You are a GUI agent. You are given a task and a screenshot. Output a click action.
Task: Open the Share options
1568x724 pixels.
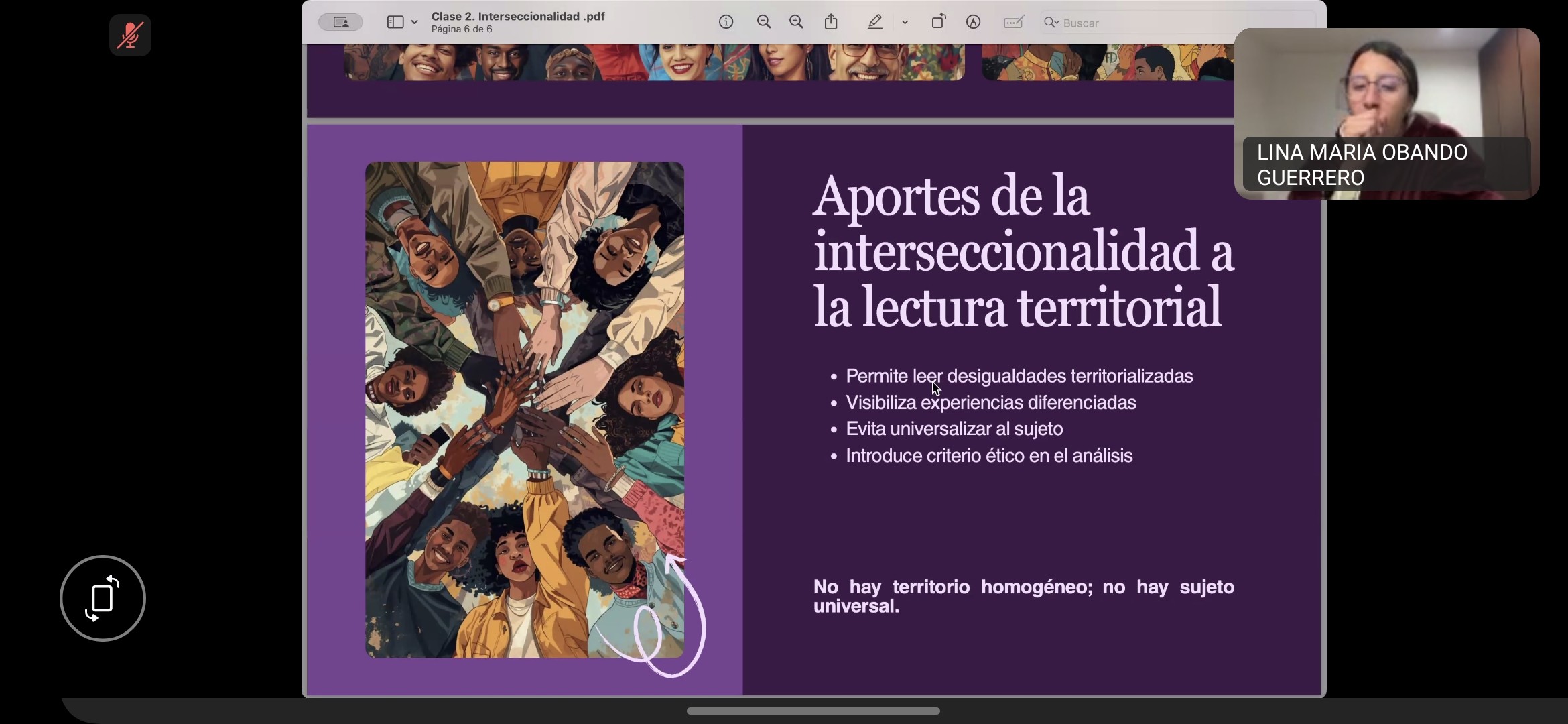(x=831, y=21)
